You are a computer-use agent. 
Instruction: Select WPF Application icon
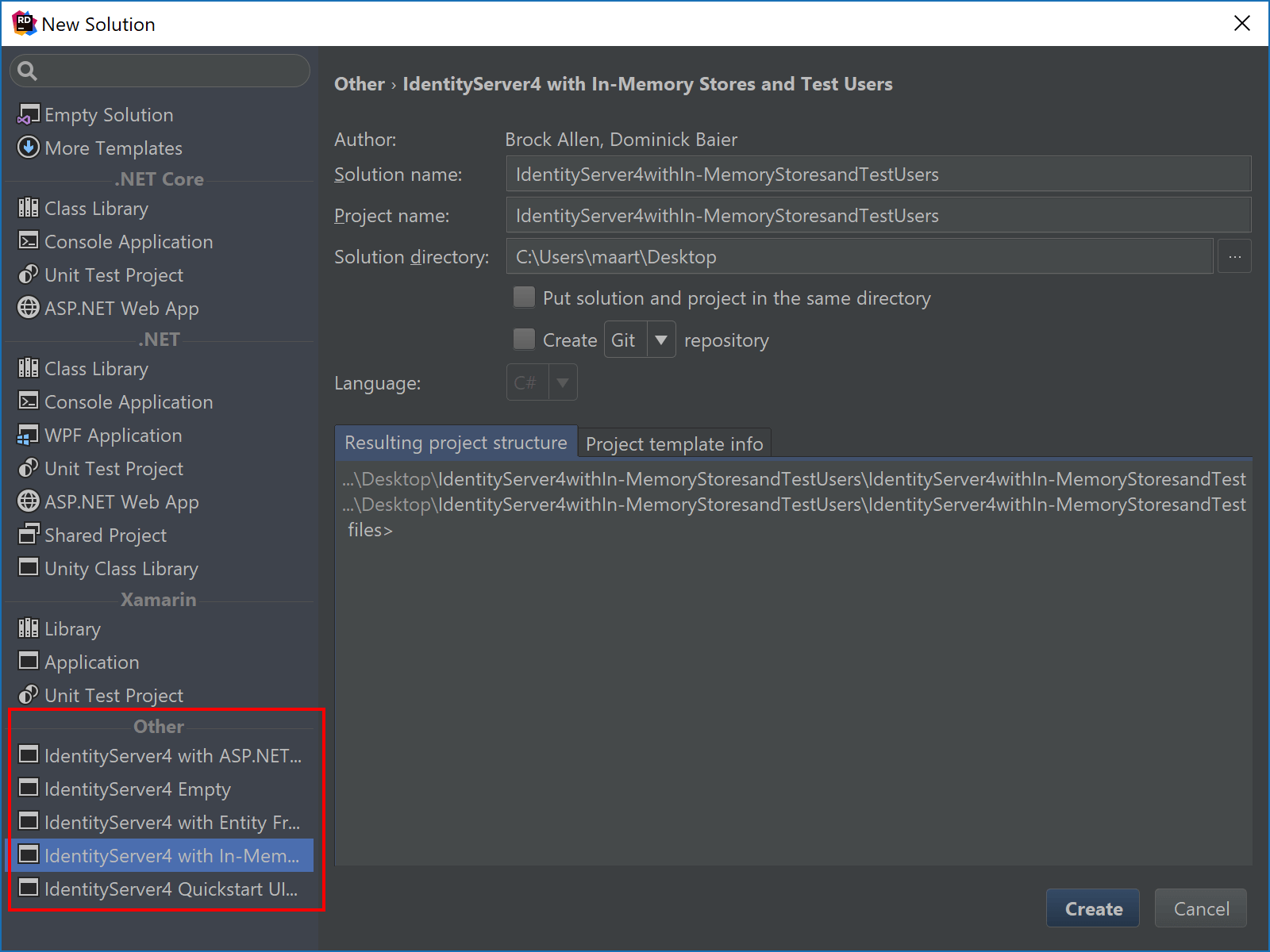tap(29, 435)
